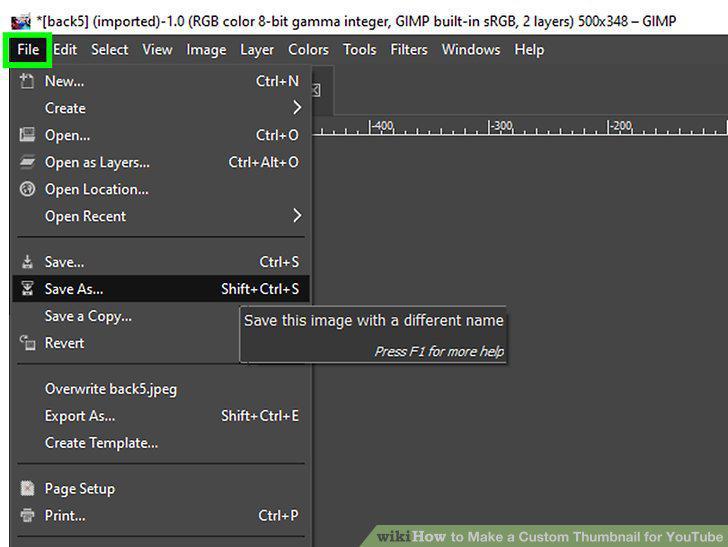The width and height of the screenshot is (728, 547).
Task: Choose New... from the File menu
Action: 161,81
